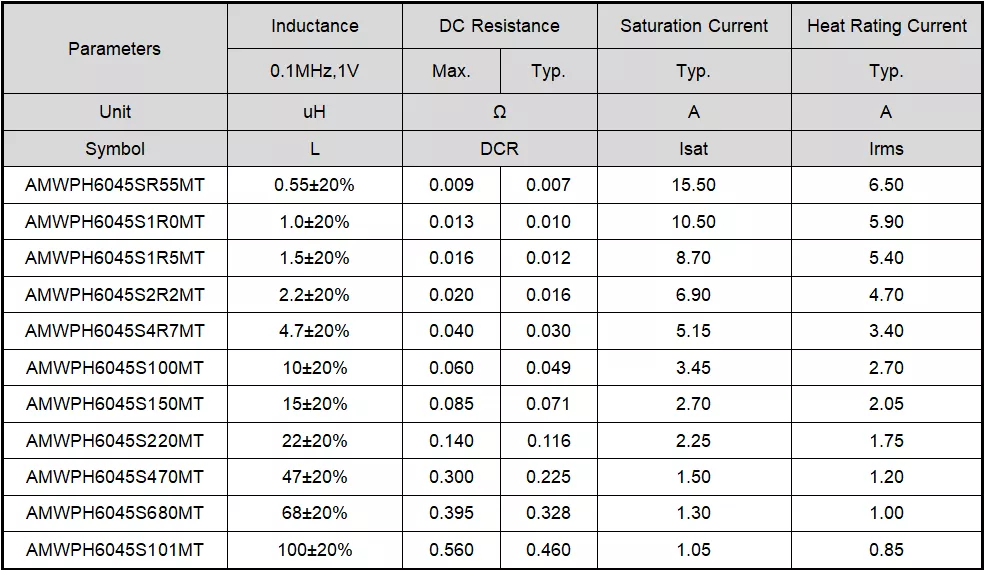This screenshot has height=570, width=984.
Task: Click the 100±20% inductance value
Action: pos(314,550)
